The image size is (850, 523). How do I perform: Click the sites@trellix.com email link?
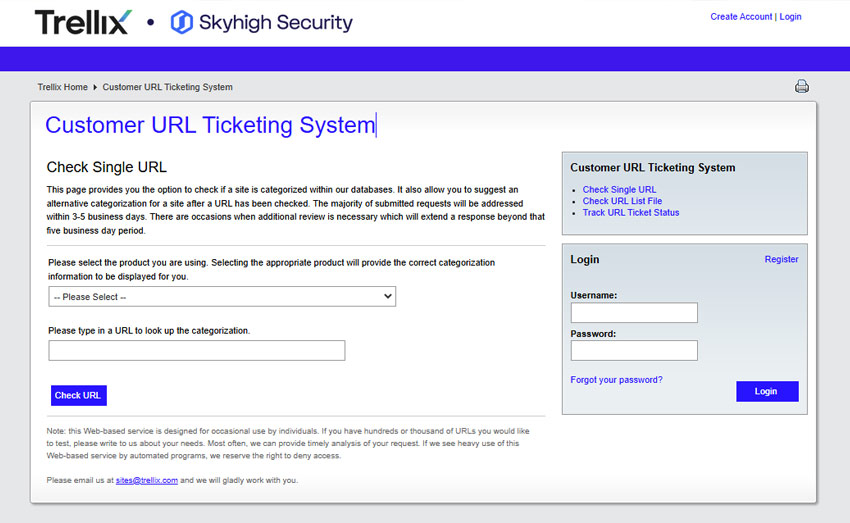(x=146, y=480)
